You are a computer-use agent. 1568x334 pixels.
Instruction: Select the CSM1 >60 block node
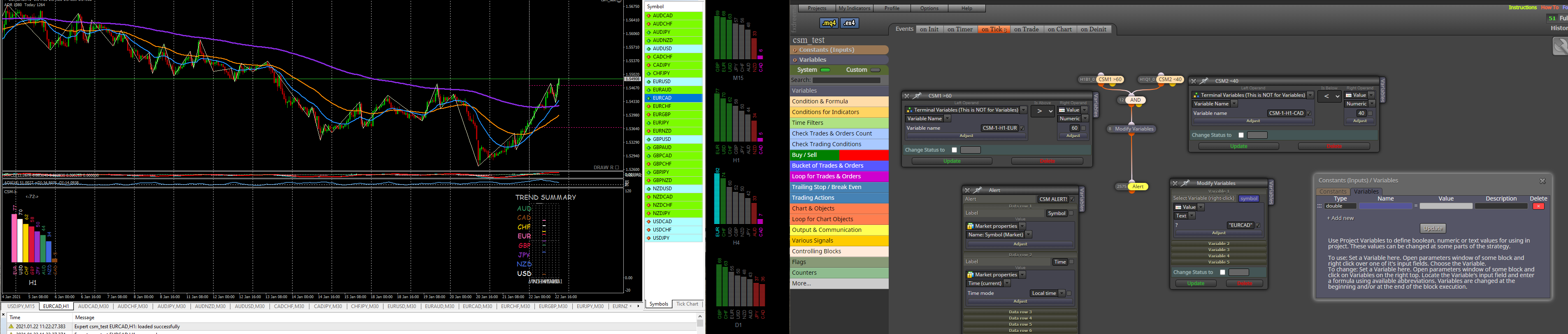1110,79
